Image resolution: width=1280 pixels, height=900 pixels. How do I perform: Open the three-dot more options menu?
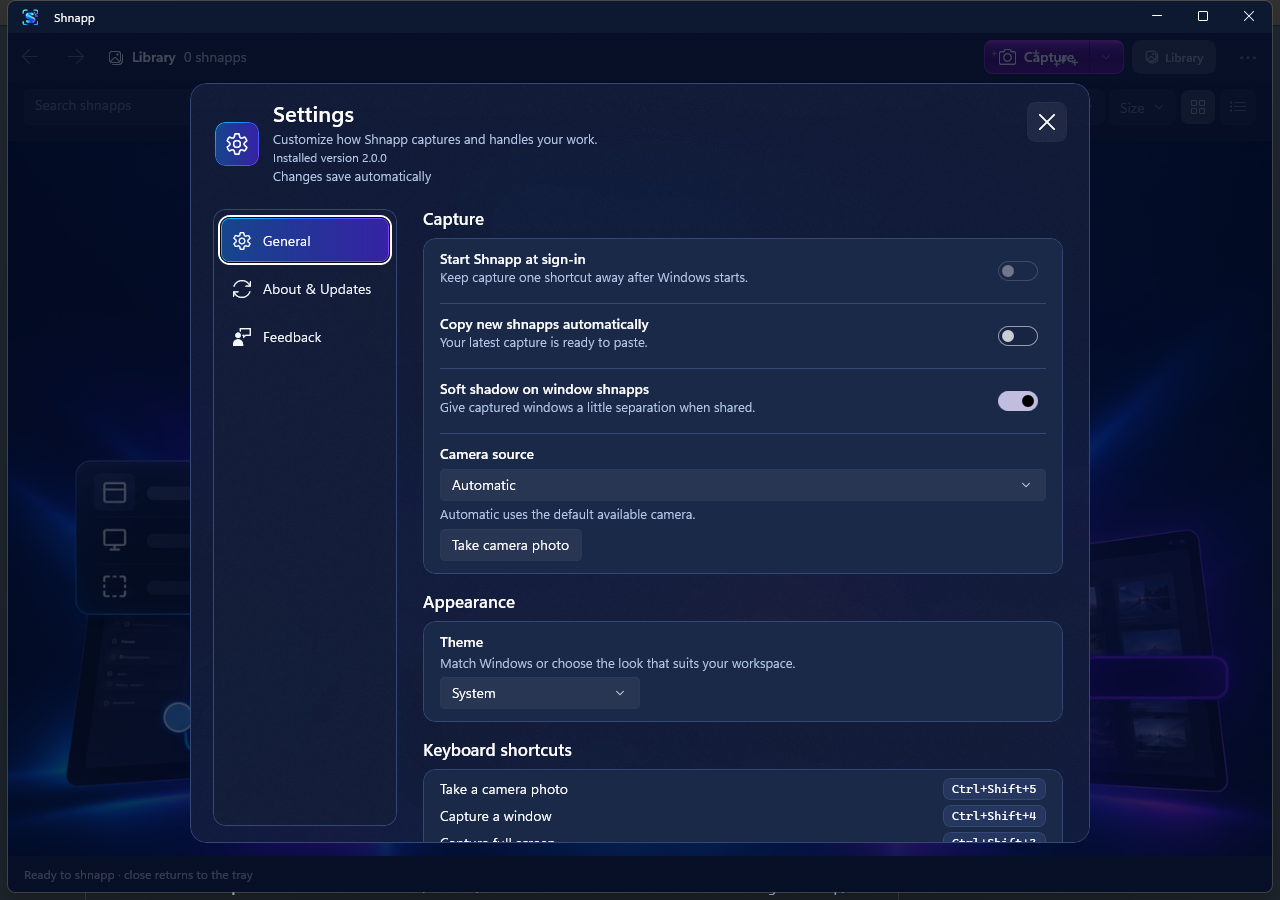pos(1248,57)
